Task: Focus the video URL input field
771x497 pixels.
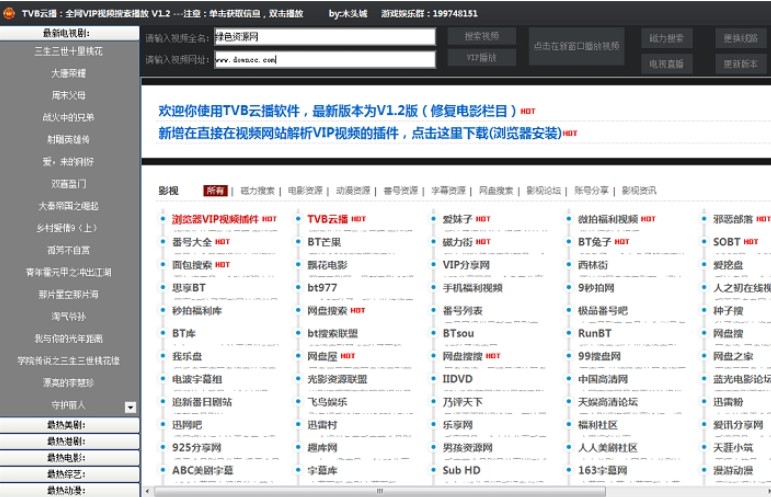Action: point(325,59)
